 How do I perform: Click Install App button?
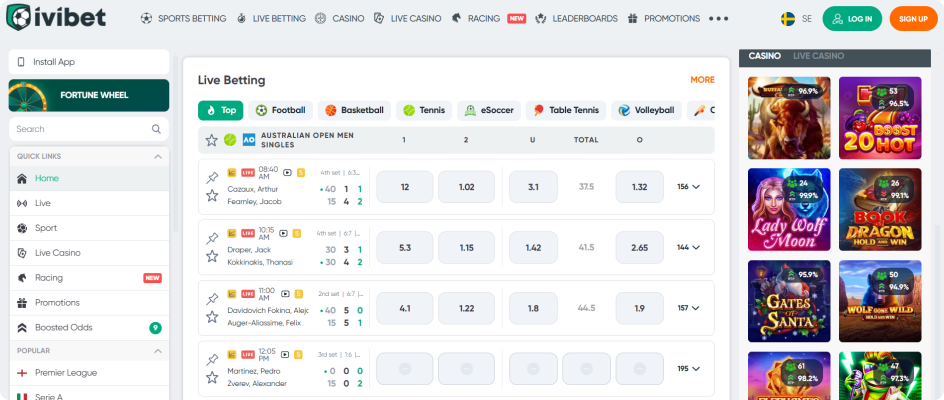point(89,62)
